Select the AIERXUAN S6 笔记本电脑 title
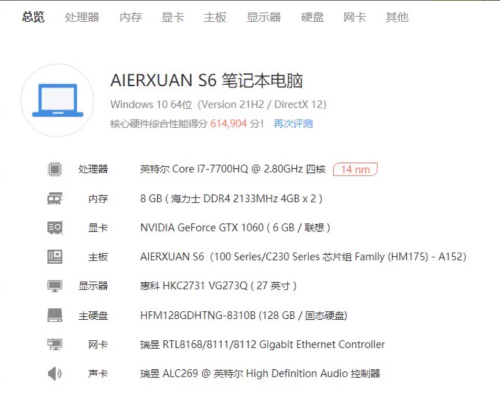Image resolution: width=500 pixels, height=393 pixels. tap(207, 81)
